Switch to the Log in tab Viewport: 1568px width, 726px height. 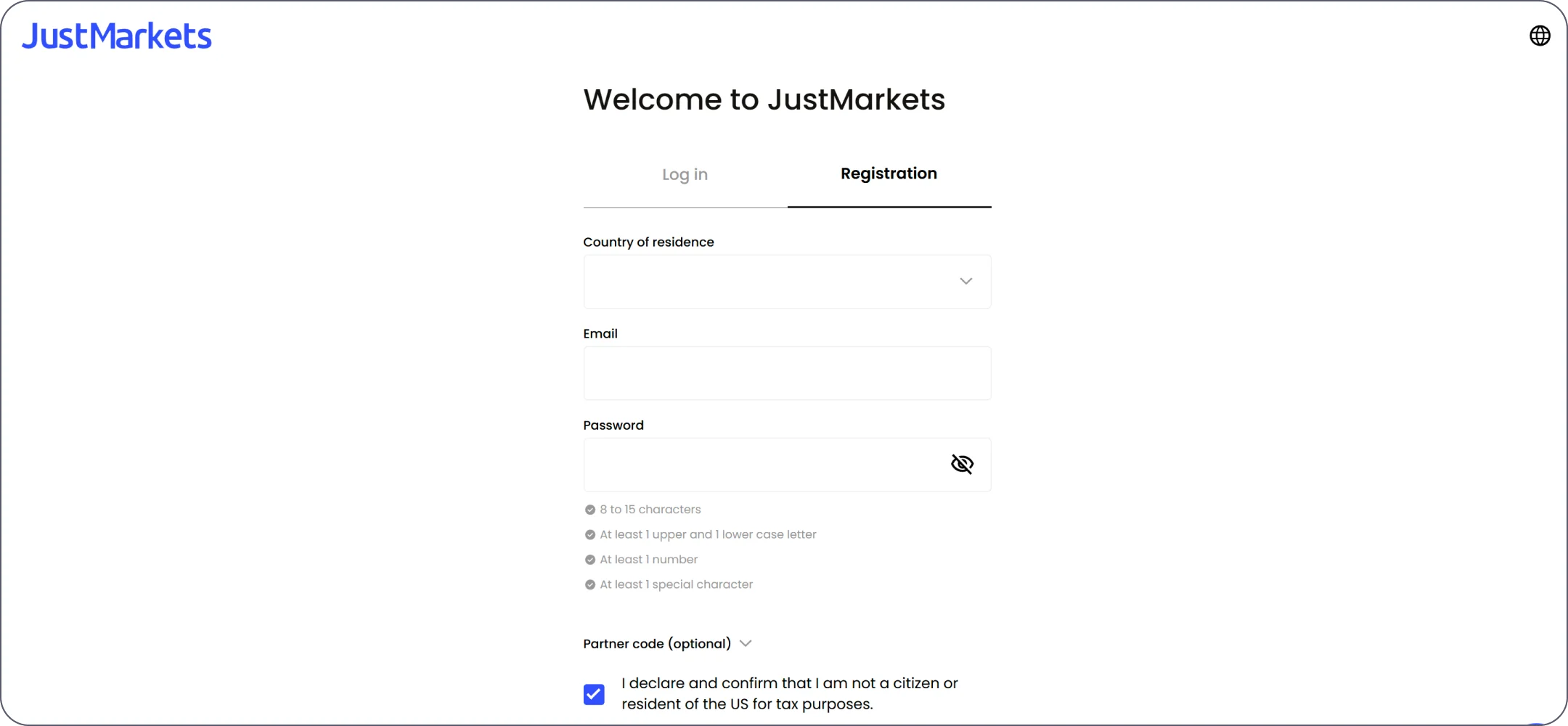[685, 175]
